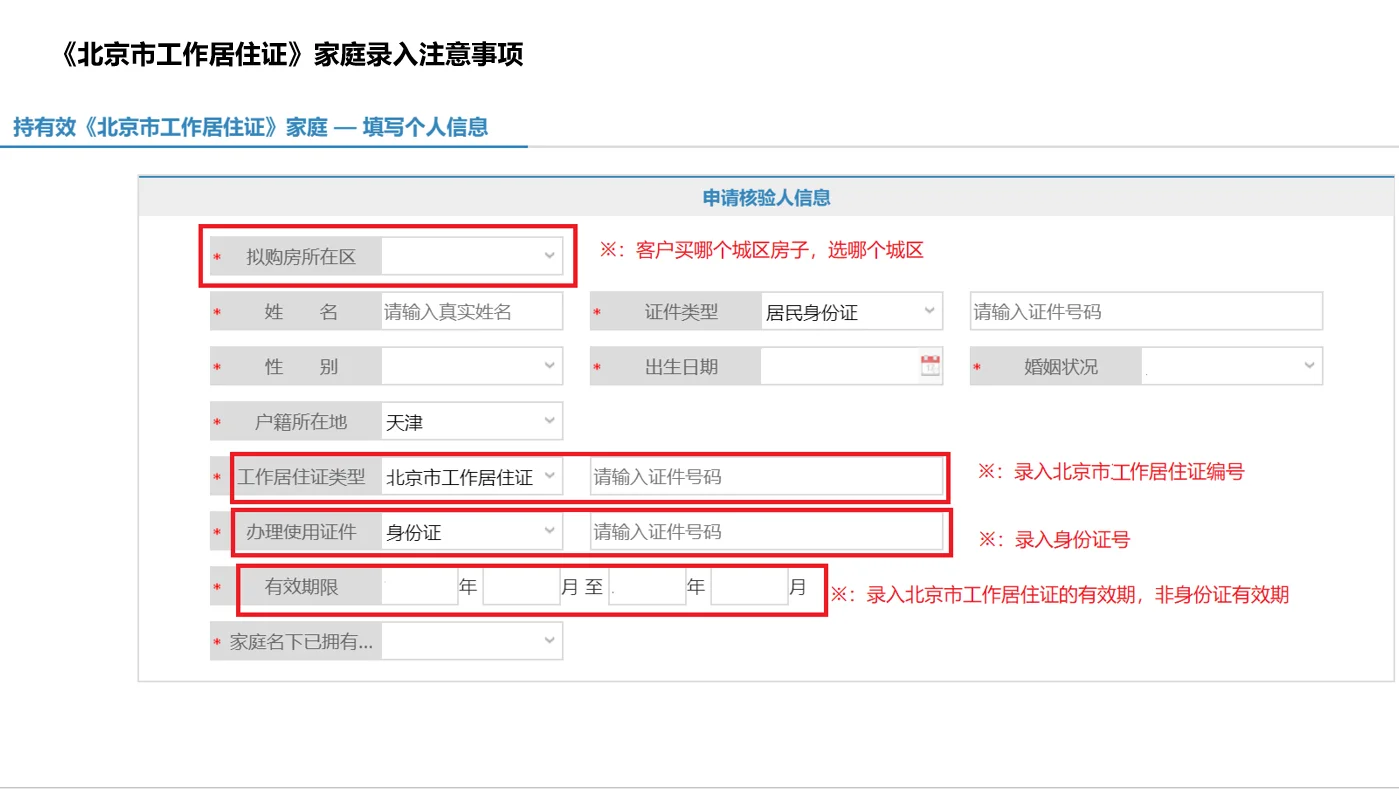Open the 拟购房所在区 dropdown
Screen dimensions: 1399x789
pos(471,257)
